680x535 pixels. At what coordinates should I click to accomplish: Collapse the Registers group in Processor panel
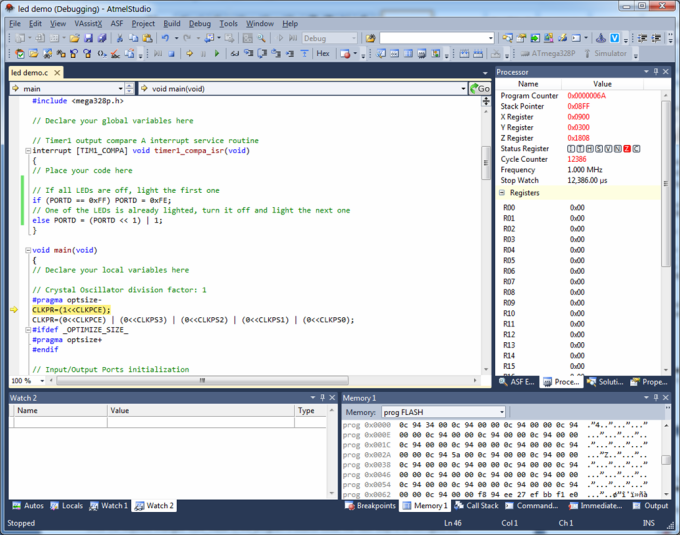pos(502,192)
